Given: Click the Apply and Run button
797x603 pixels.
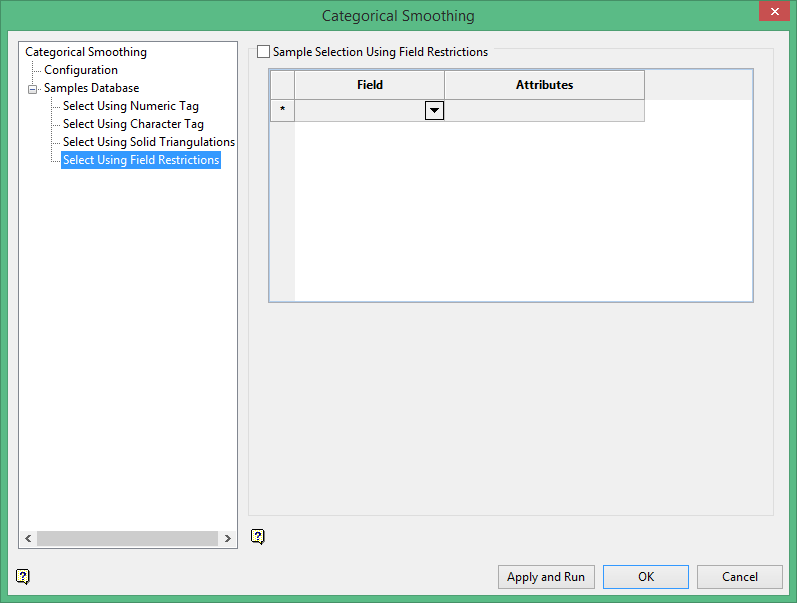Looking at the screenshot, I should (546, 577).
